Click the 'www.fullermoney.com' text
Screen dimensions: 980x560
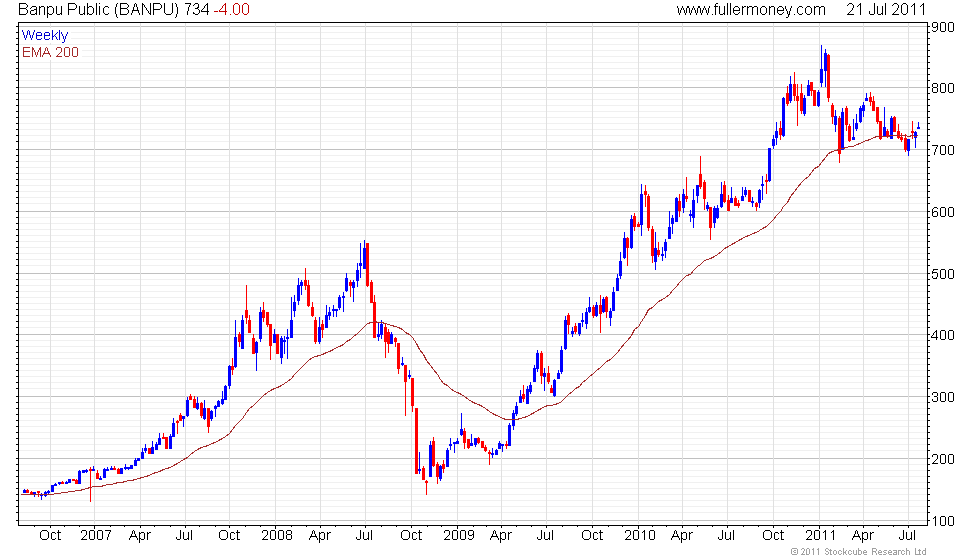pyautogui.click(x=751, y=10)
